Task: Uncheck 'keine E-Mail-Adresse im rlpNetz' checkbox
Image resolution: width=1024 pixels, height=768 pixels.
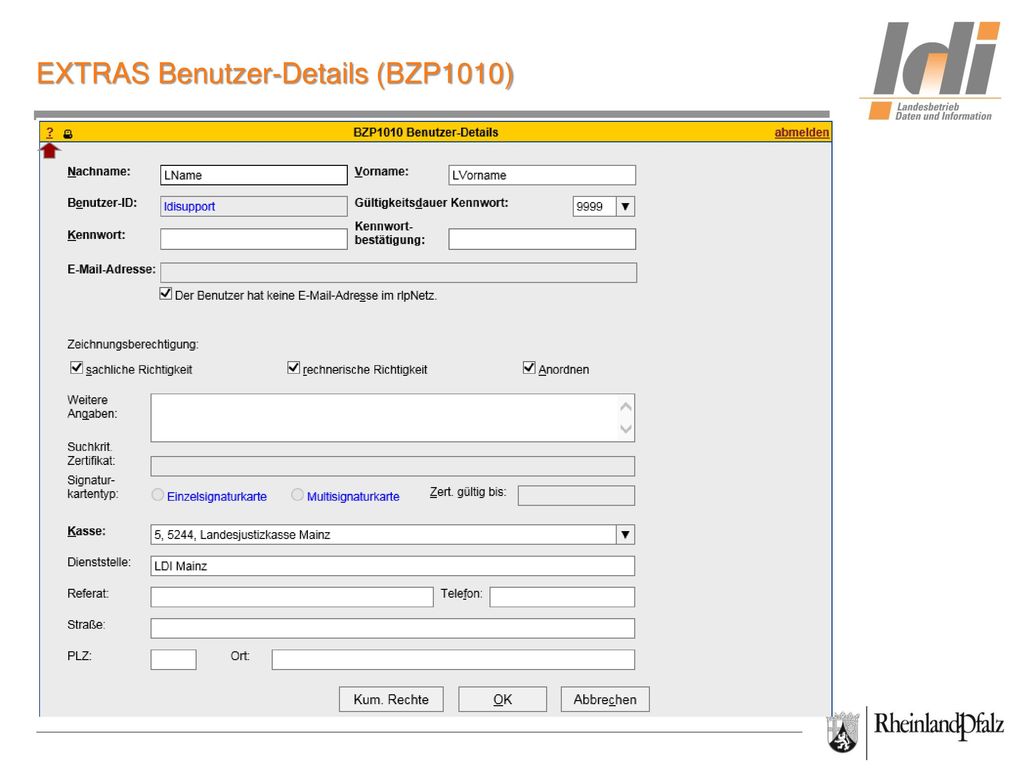Action: pyautogui.click(x=166, y=294)
